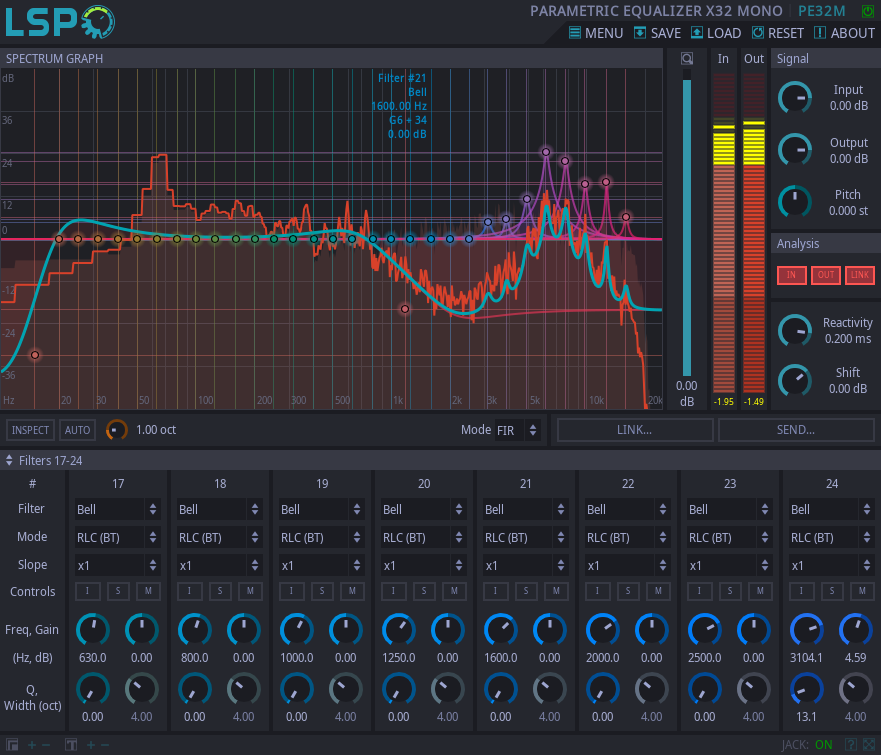
Task: Click RESET in the top bar
Action: (x=778, y=33)
